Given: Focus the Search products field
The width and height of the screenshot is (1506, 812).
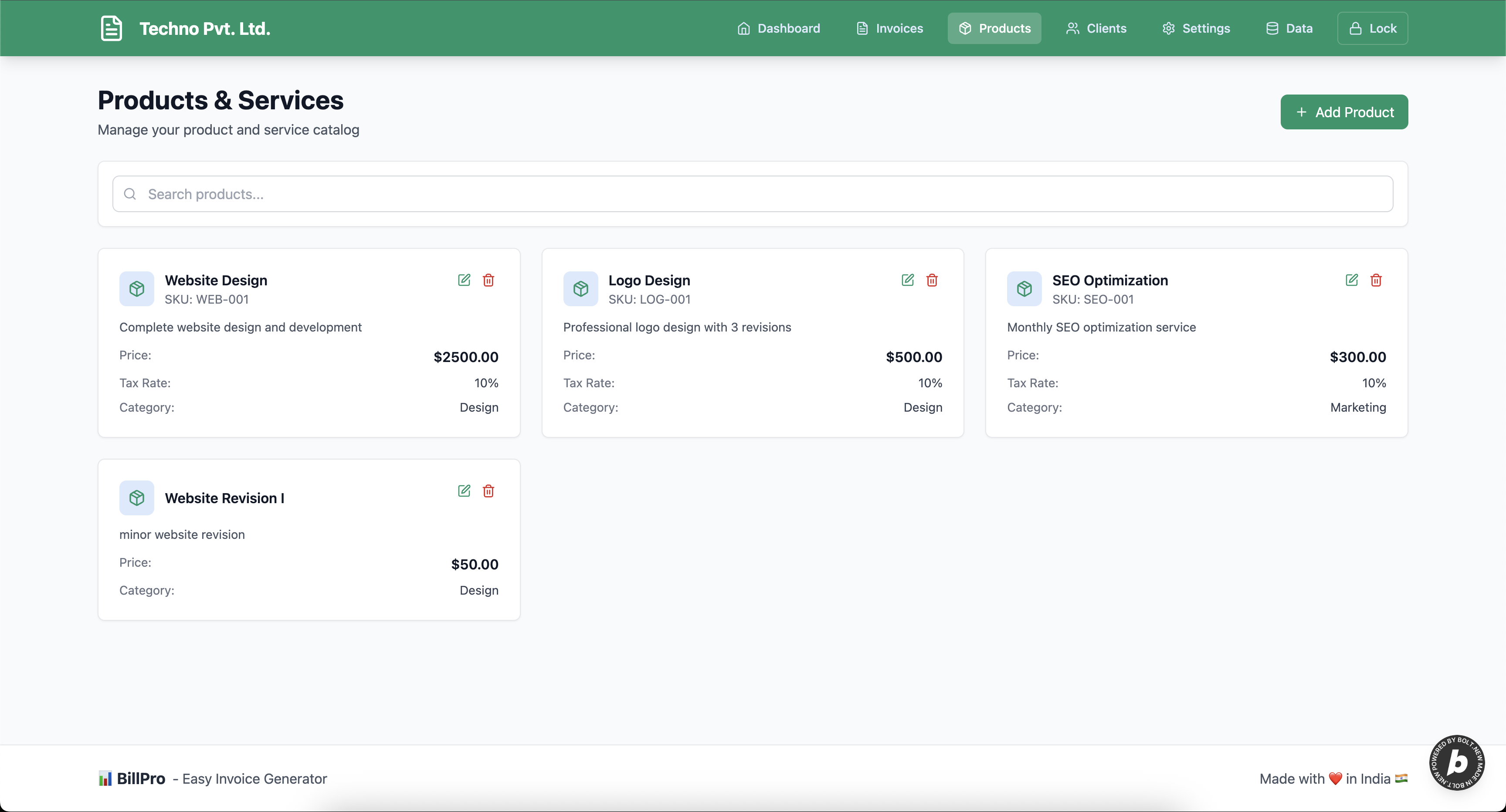Looking at the screenshot, I should (x=753, y=194).
